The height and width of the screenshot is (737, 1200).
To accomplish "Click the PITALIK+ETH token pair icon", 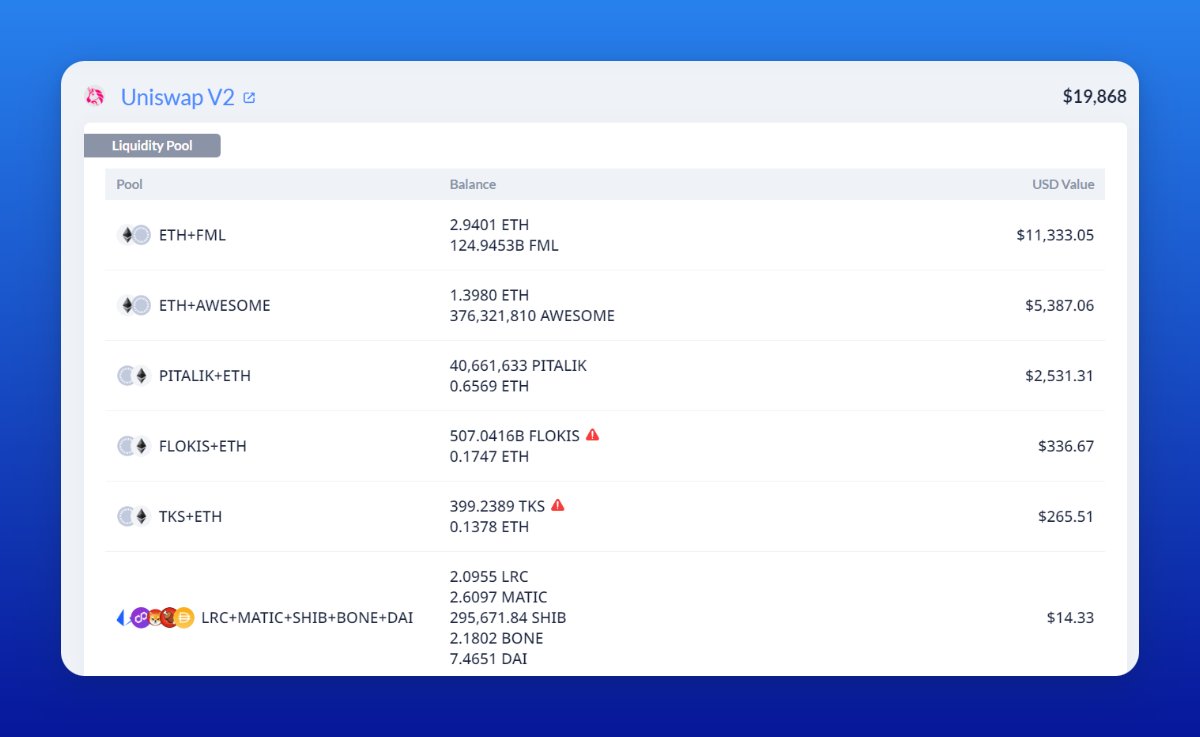I will coord(133,376).
